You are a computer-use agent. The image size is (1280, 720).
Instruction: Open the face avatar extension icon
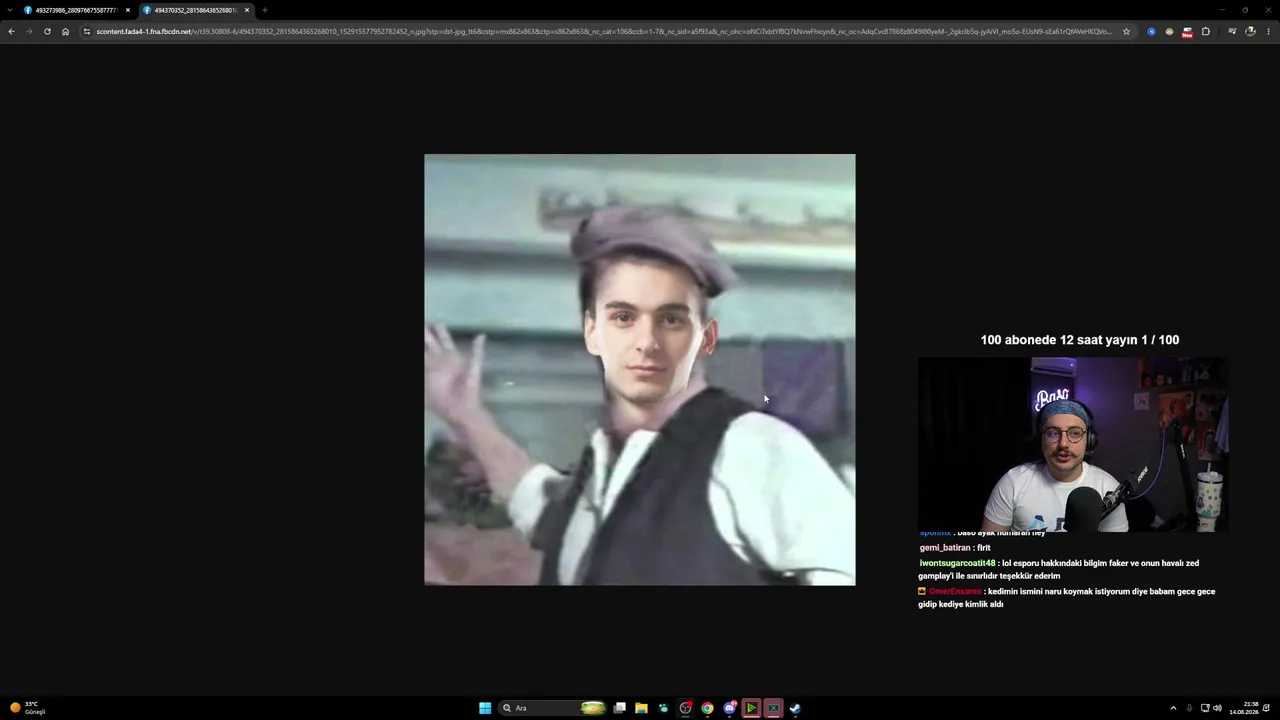tap(1169, 31)
